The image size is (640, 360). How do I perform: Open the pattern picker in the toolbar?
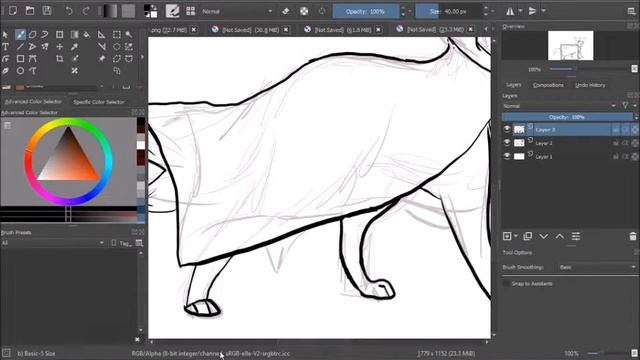[x=128, y=11]
